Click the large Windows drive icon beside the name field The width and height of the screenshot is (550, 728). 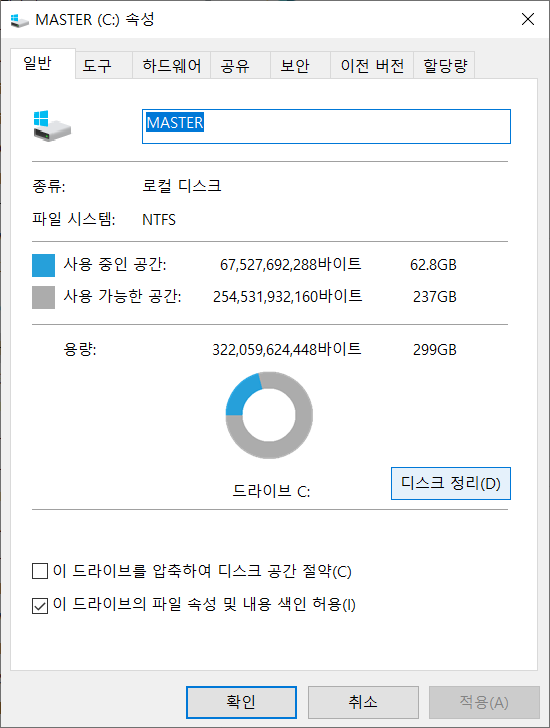coord(52,126)
